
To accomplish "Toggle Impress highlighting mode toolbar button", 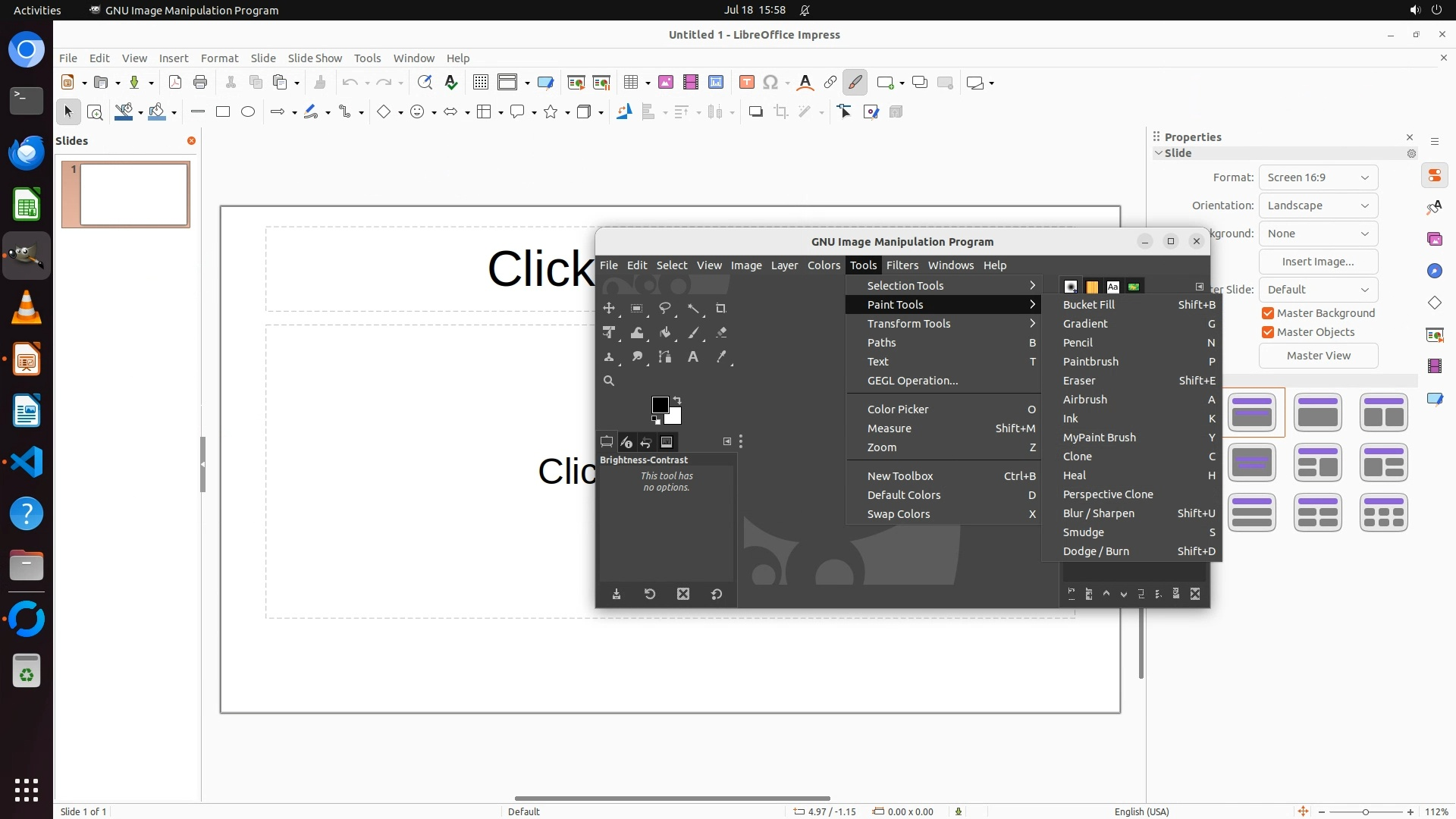I will coord(855,83).
